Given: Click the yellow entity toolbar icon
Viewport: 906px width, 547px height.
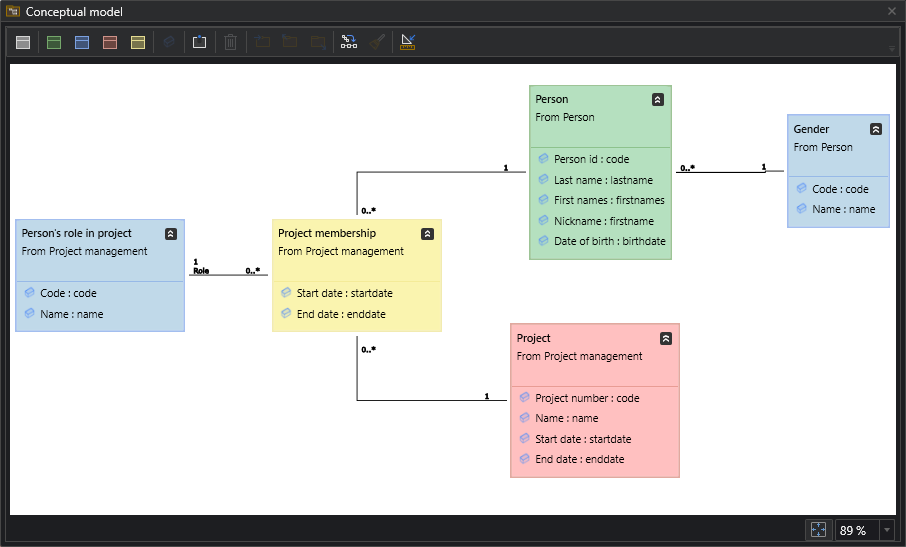Looking at the screenshot, I should click(138, 43).
